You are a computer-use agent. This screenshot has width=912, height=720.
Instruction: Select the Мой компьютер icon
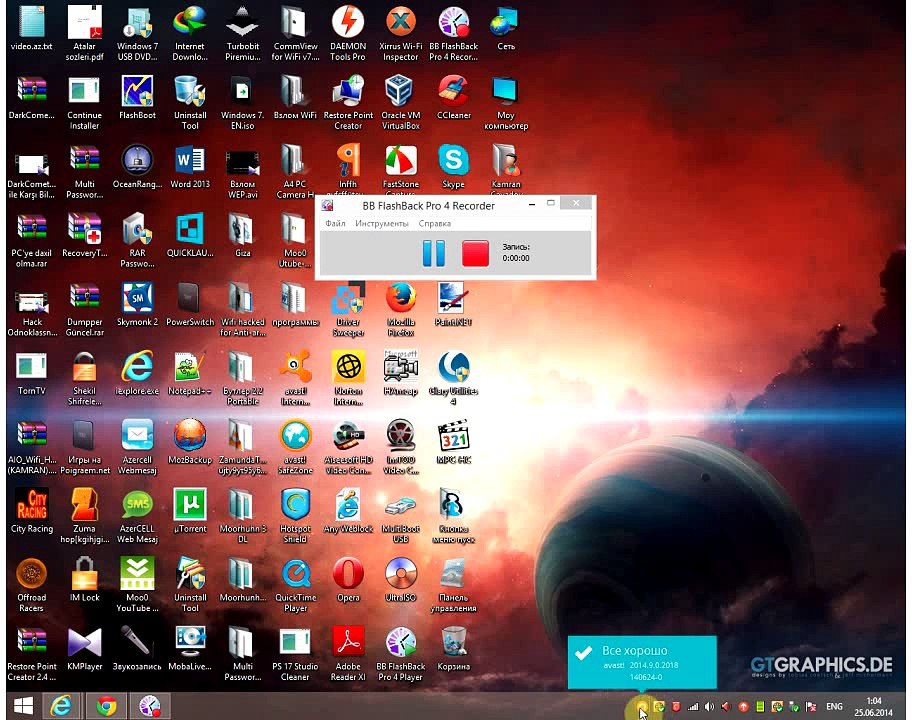pos(506,103)
